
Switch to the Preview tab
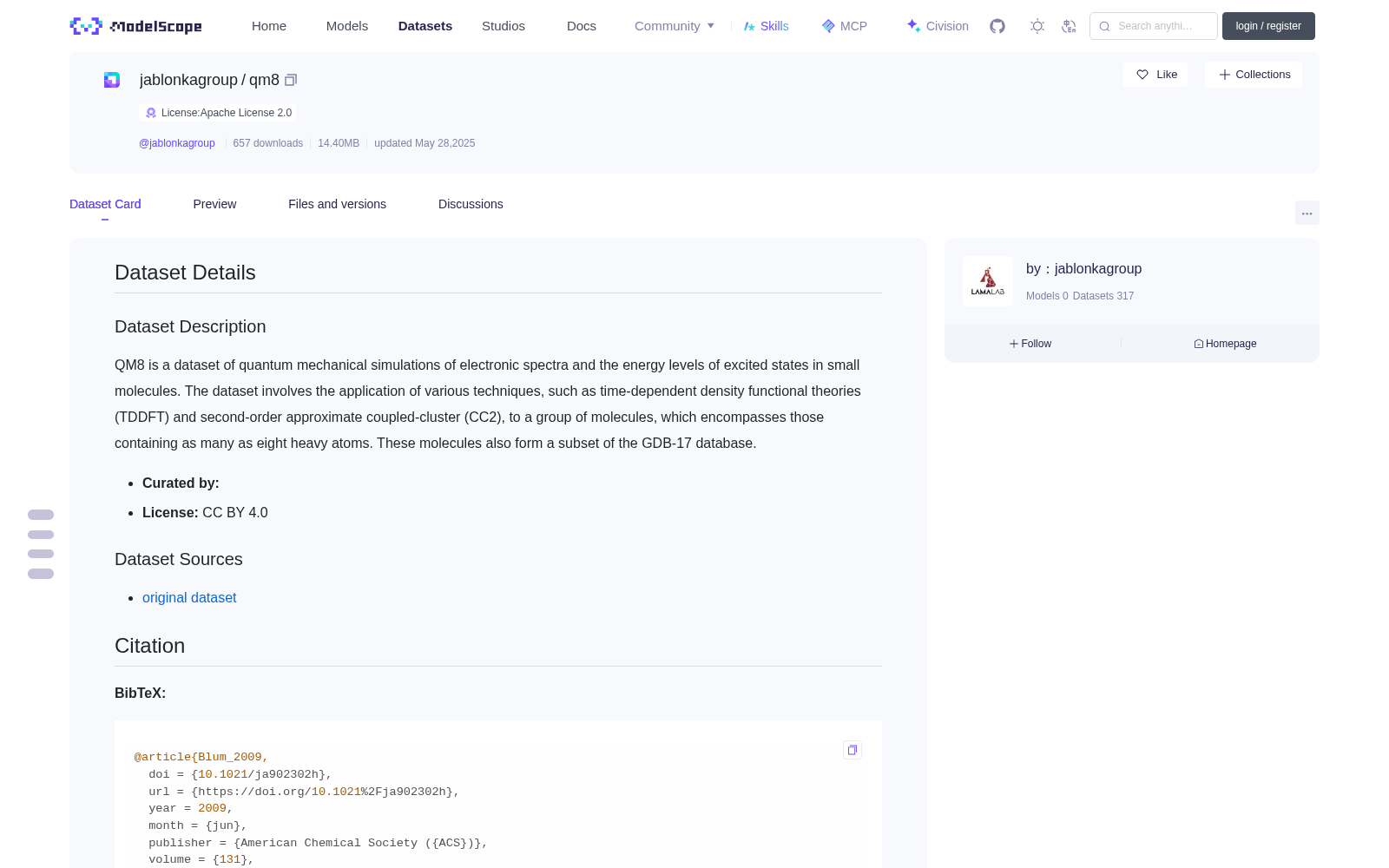click(214, 204)
